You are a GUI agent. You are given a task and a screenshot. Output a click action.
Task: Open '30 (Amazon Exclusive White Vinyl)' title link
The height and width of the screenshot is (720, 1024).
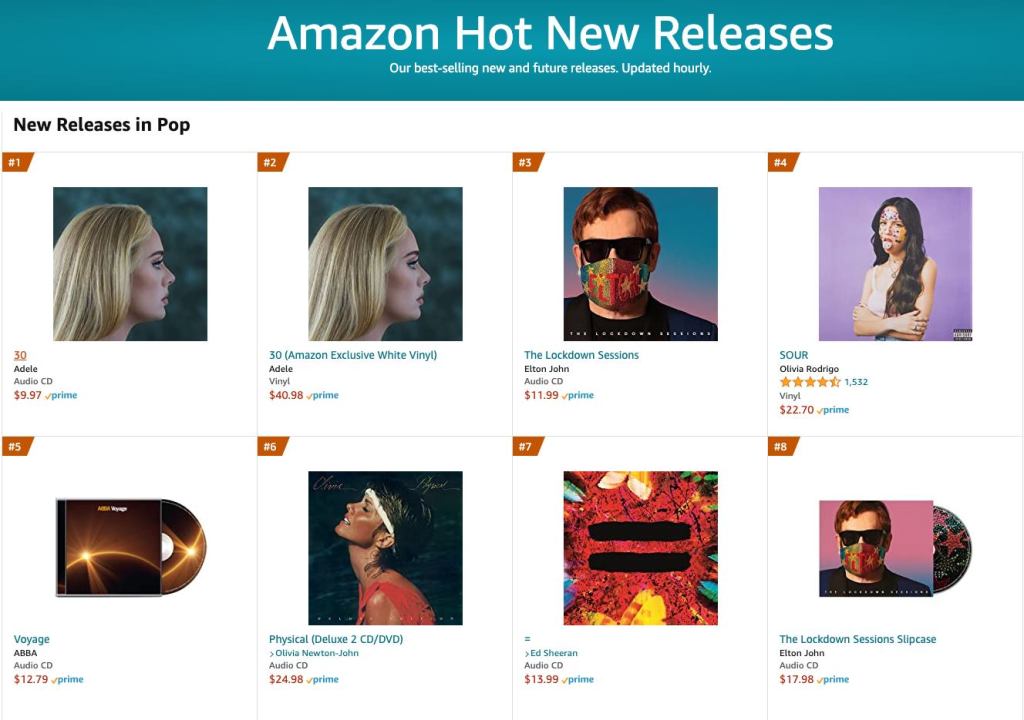pos(353,355)
